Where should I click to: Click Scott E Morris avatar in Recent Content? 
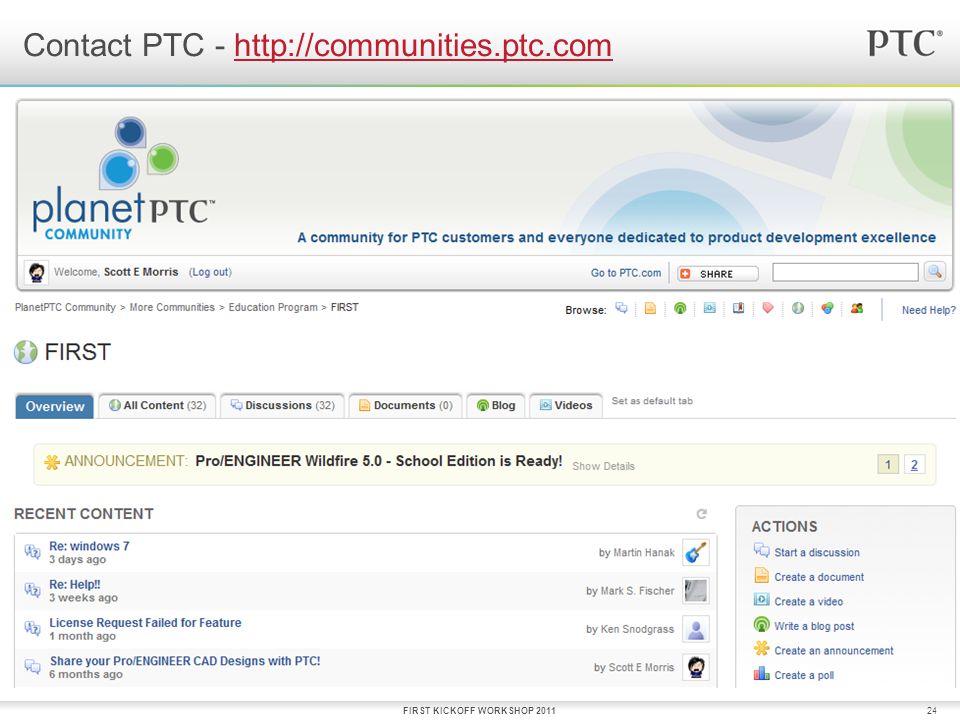(696, 667)
